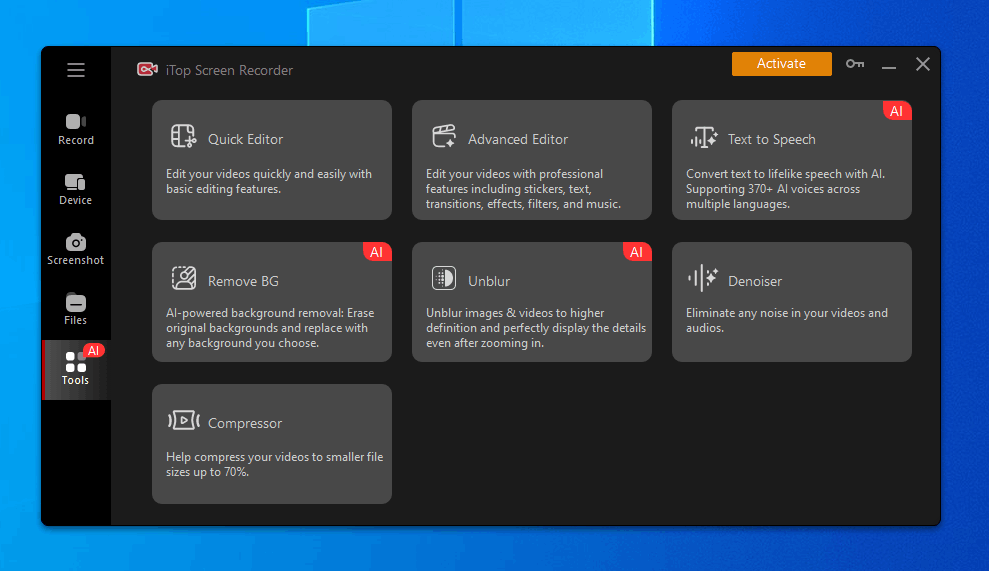Click the AI badge on Text to Speech
The image size is (989, 571).
tap(896, 112)
